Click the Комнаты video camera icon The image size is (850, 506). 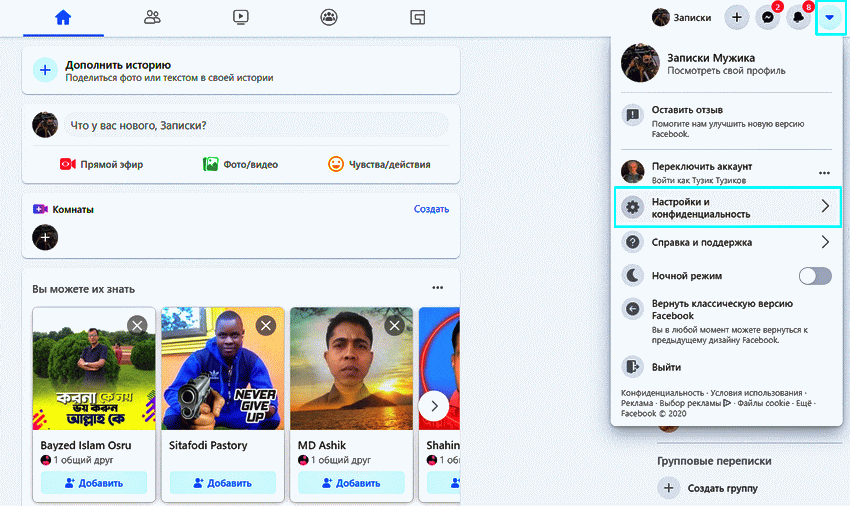pos(40,209)
